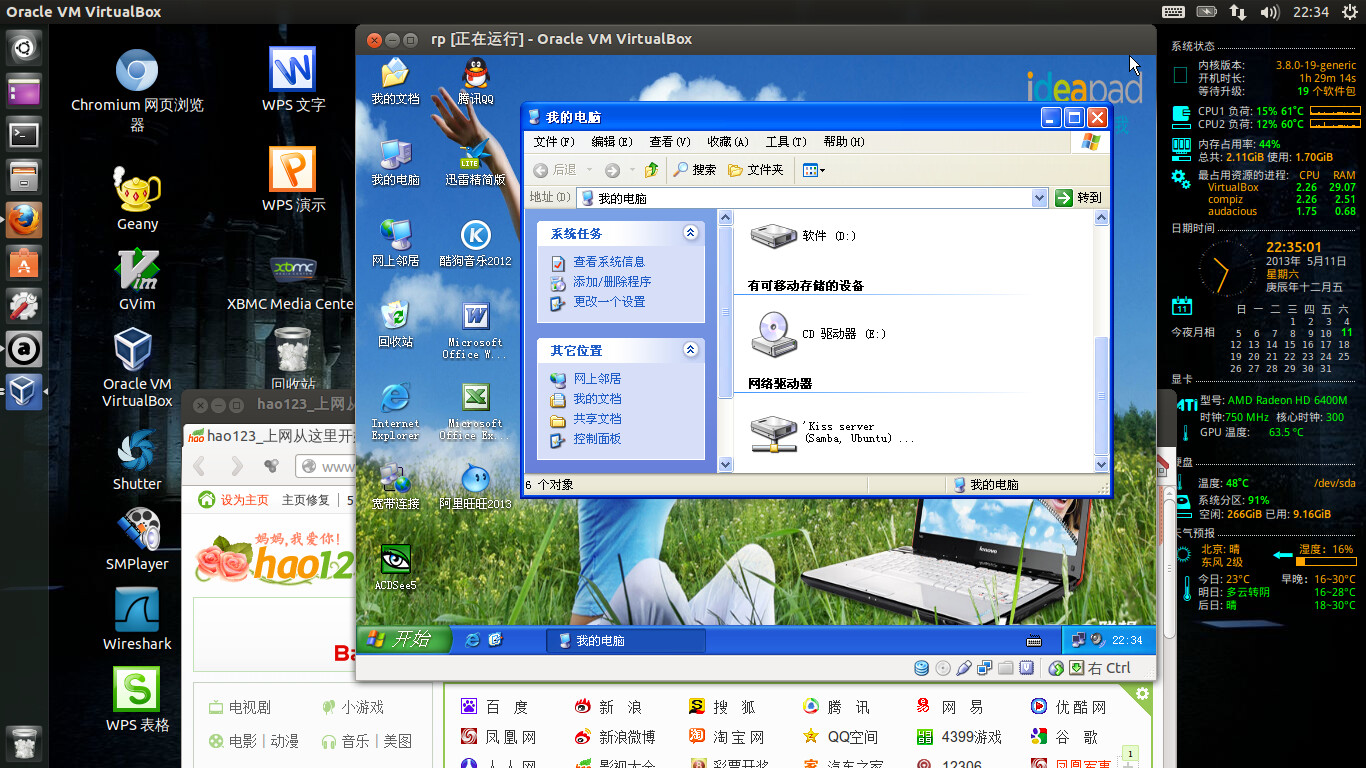Collapse the 其它位置 panel in 我的电脑
1366x768 pixels.
[690, 350]
